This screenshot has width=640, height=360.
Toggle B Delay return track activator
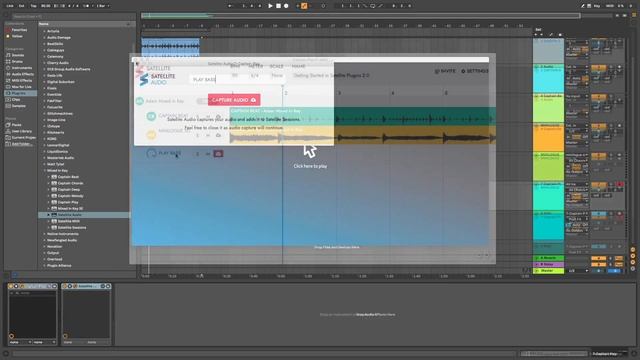(x=599, y=264)
